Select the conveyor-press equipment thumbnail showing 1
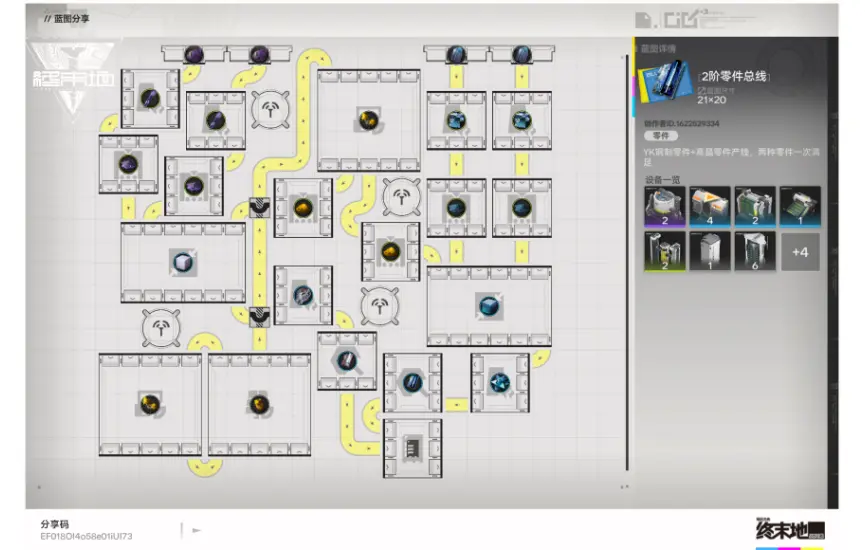This screenshot has width=865, height=550. tap(800, 207)
